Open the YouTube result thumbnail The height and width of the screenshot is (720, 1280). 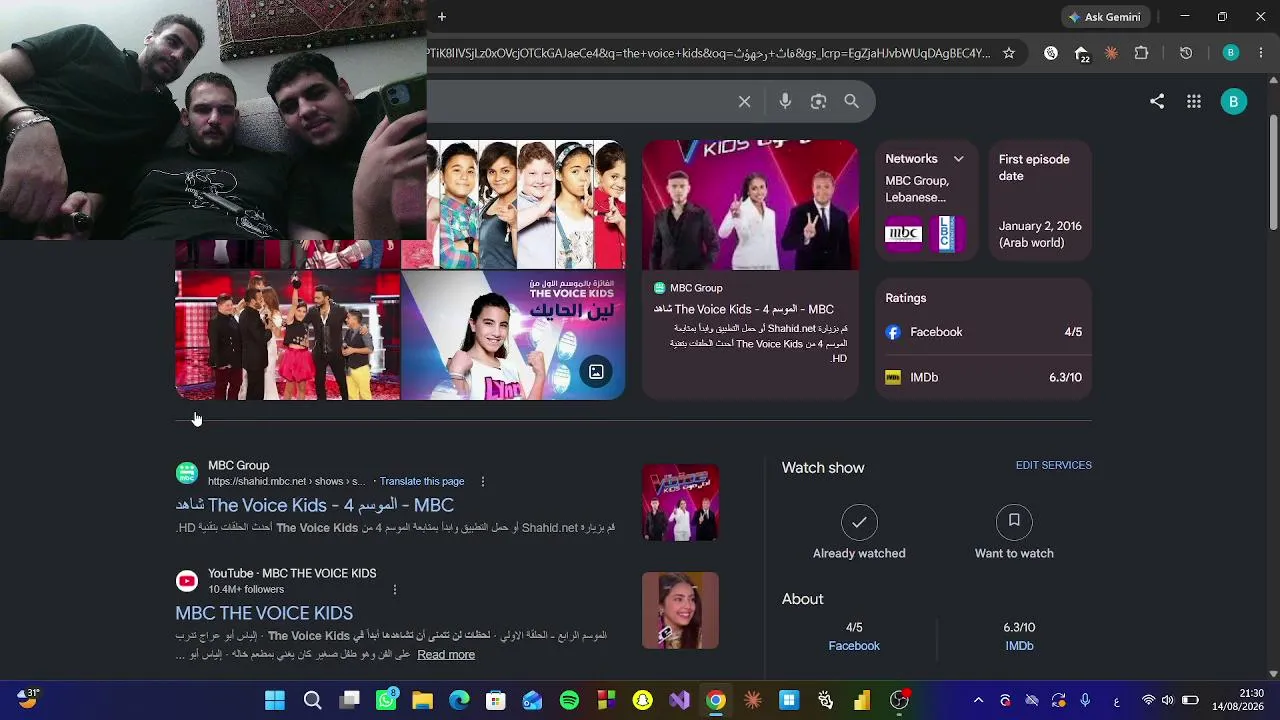pos(680,610)
